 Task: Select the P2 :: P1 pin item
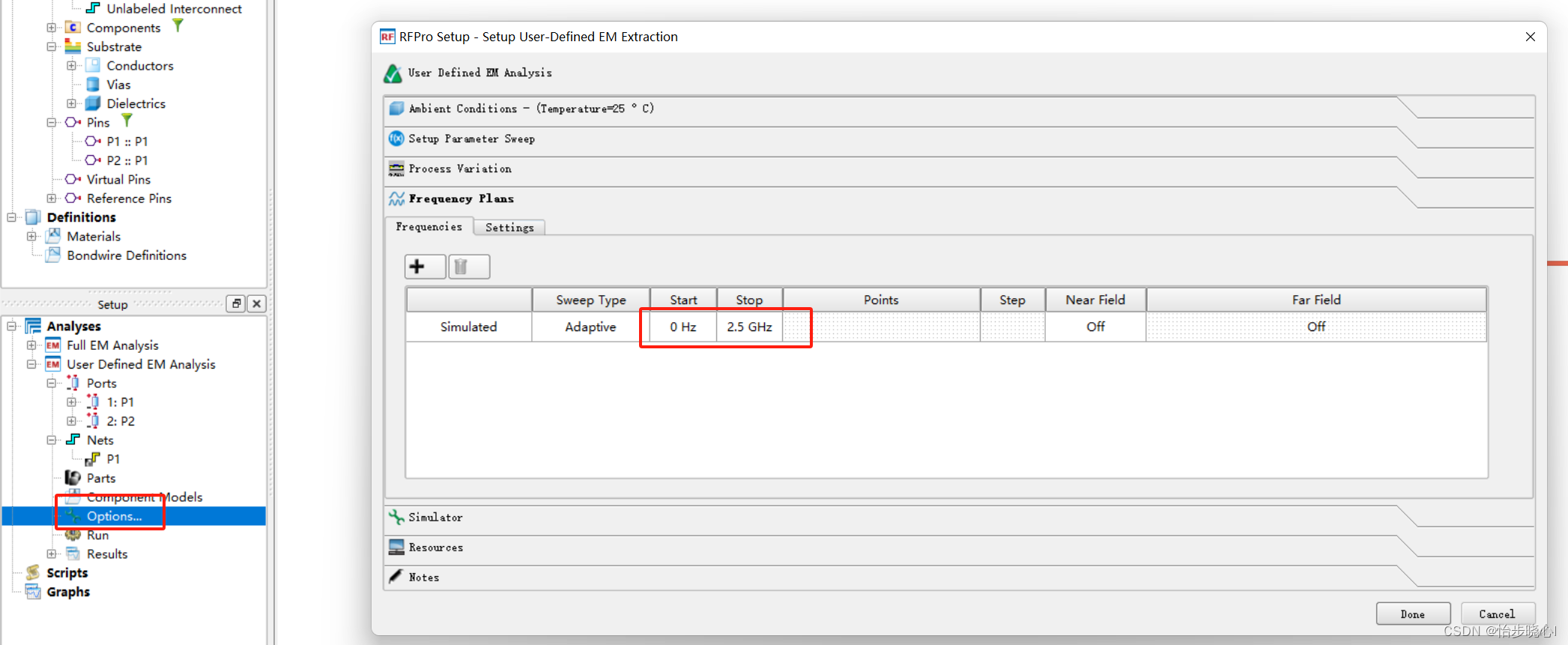127,160
